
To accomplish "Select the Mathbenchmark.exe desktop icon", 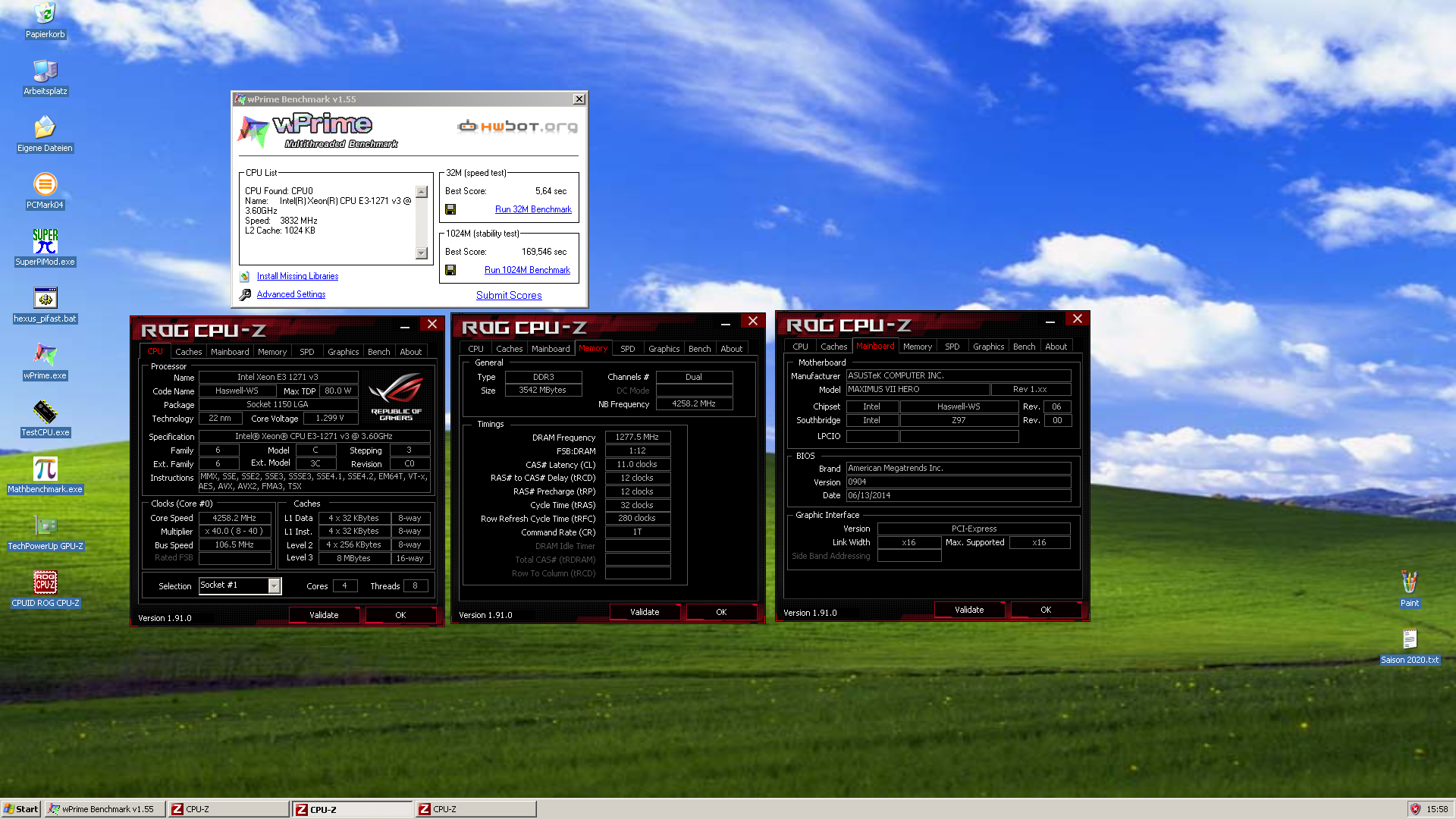I will (x=45, y=475).
